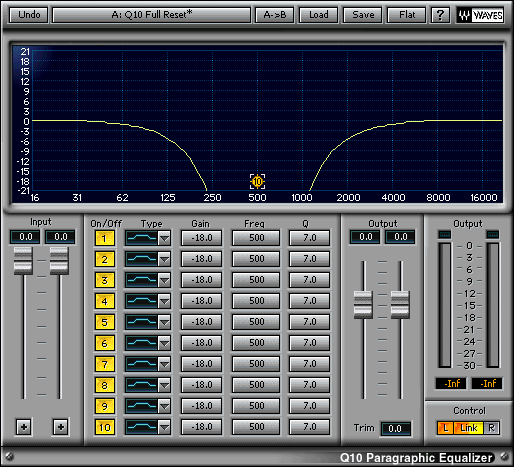Click band 5 bell filter shape icon
Image resolution: width=514 pixels, height=467 pixels.
[142, 322]
